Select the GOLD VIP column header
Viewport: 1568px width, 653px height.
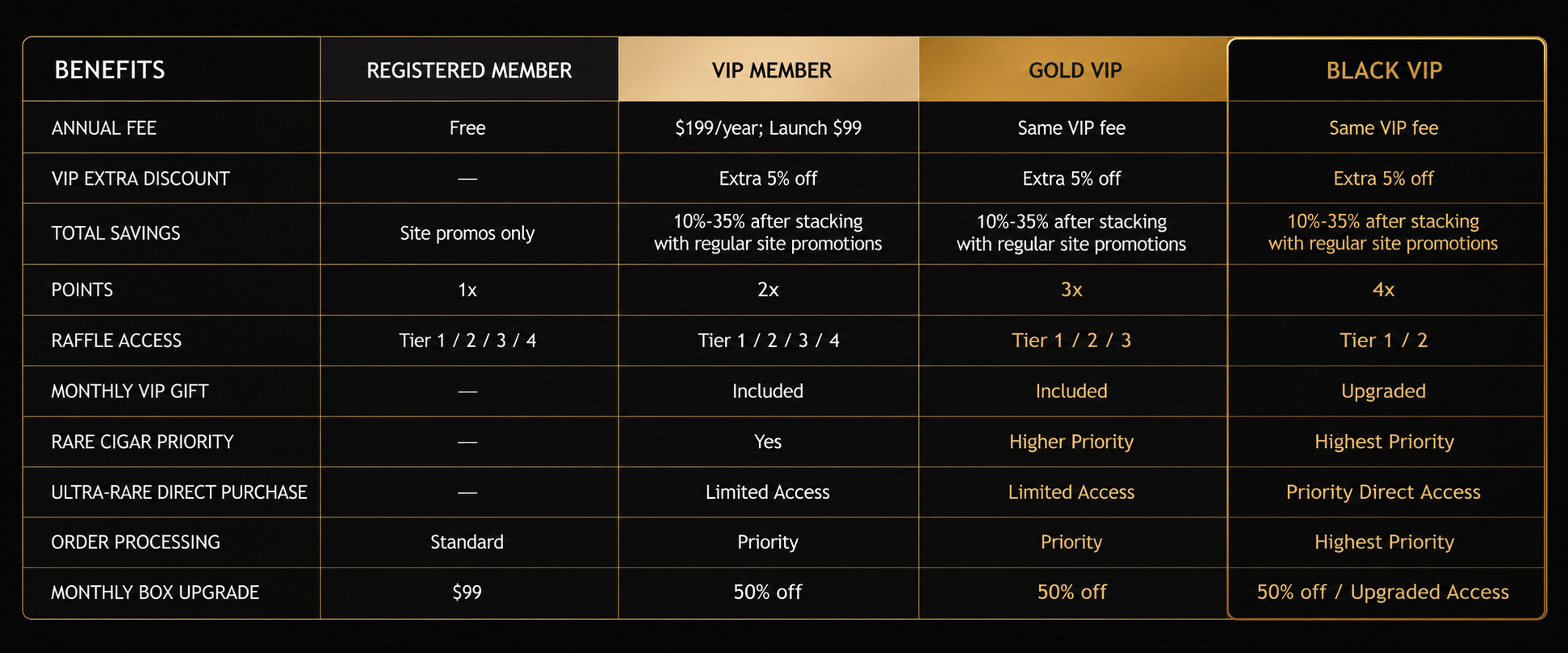[x=1073, y=70]
